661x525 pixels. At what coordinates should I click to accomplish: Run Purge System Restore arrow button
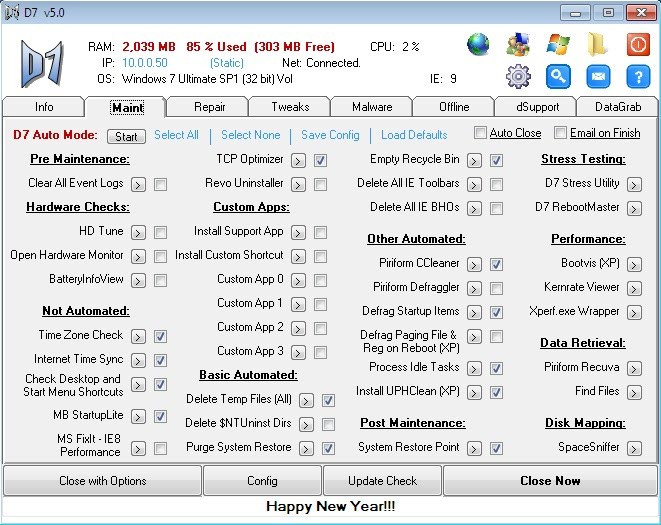click(x=306, y=448)
